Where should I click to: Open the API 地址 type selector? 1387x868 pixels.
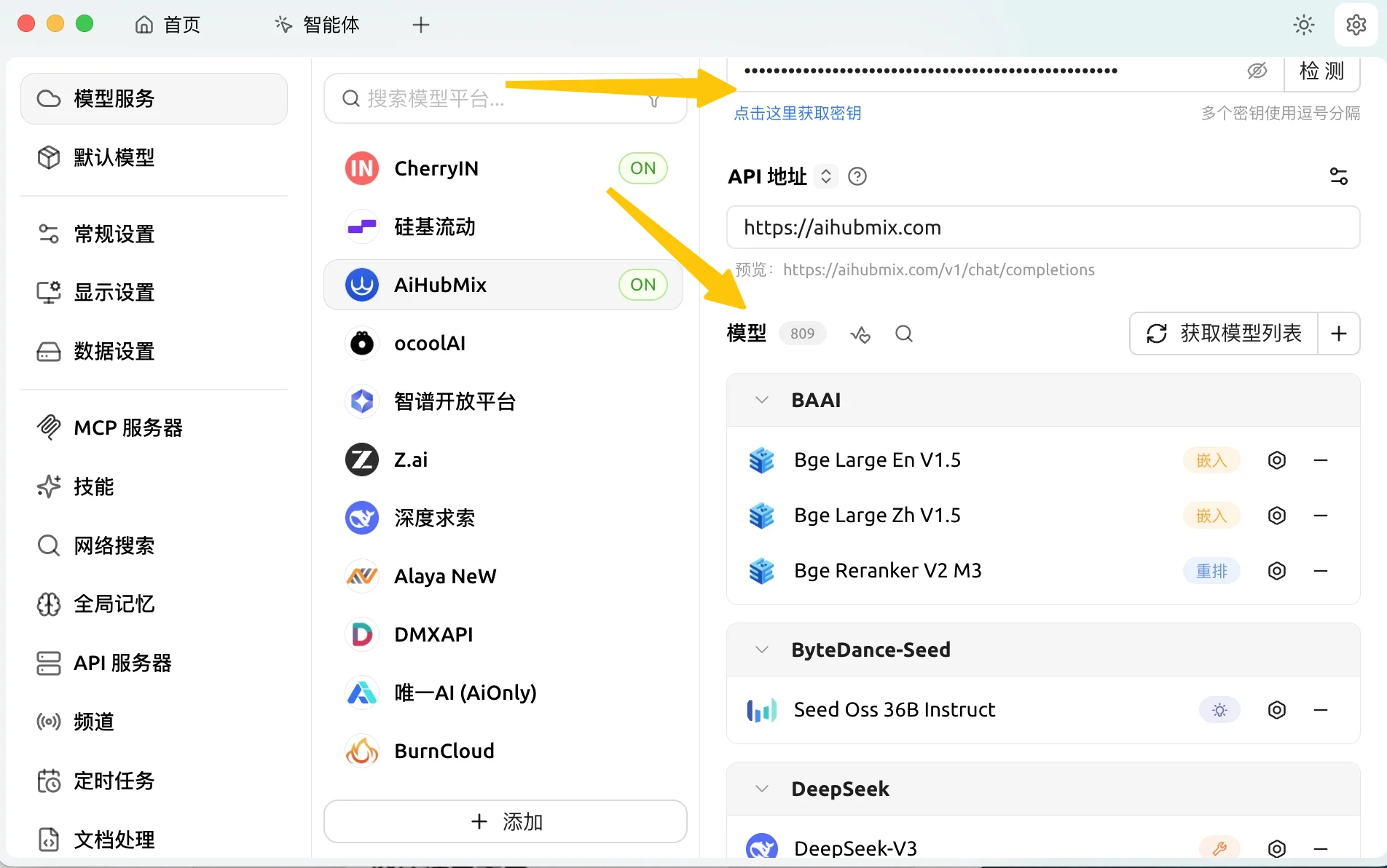coord(825,176)
